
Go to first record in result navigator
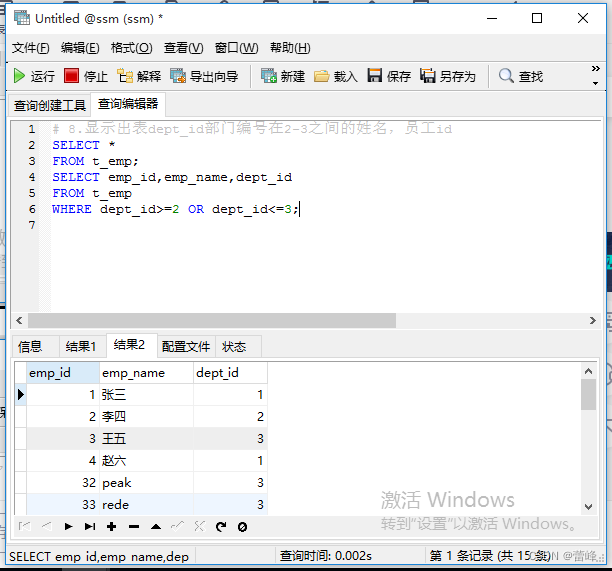click(x=24, y=527)
